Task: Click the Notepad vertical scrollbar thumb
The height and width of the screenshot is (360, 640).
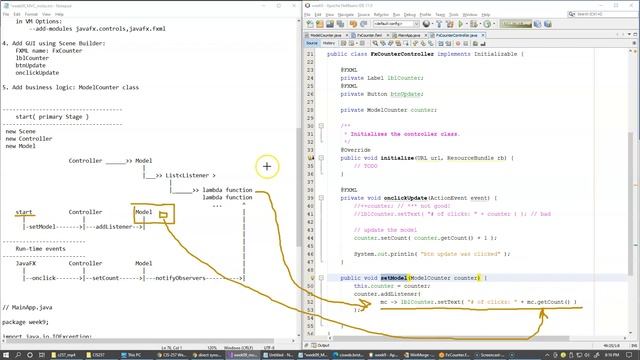Action: [298, 187]
